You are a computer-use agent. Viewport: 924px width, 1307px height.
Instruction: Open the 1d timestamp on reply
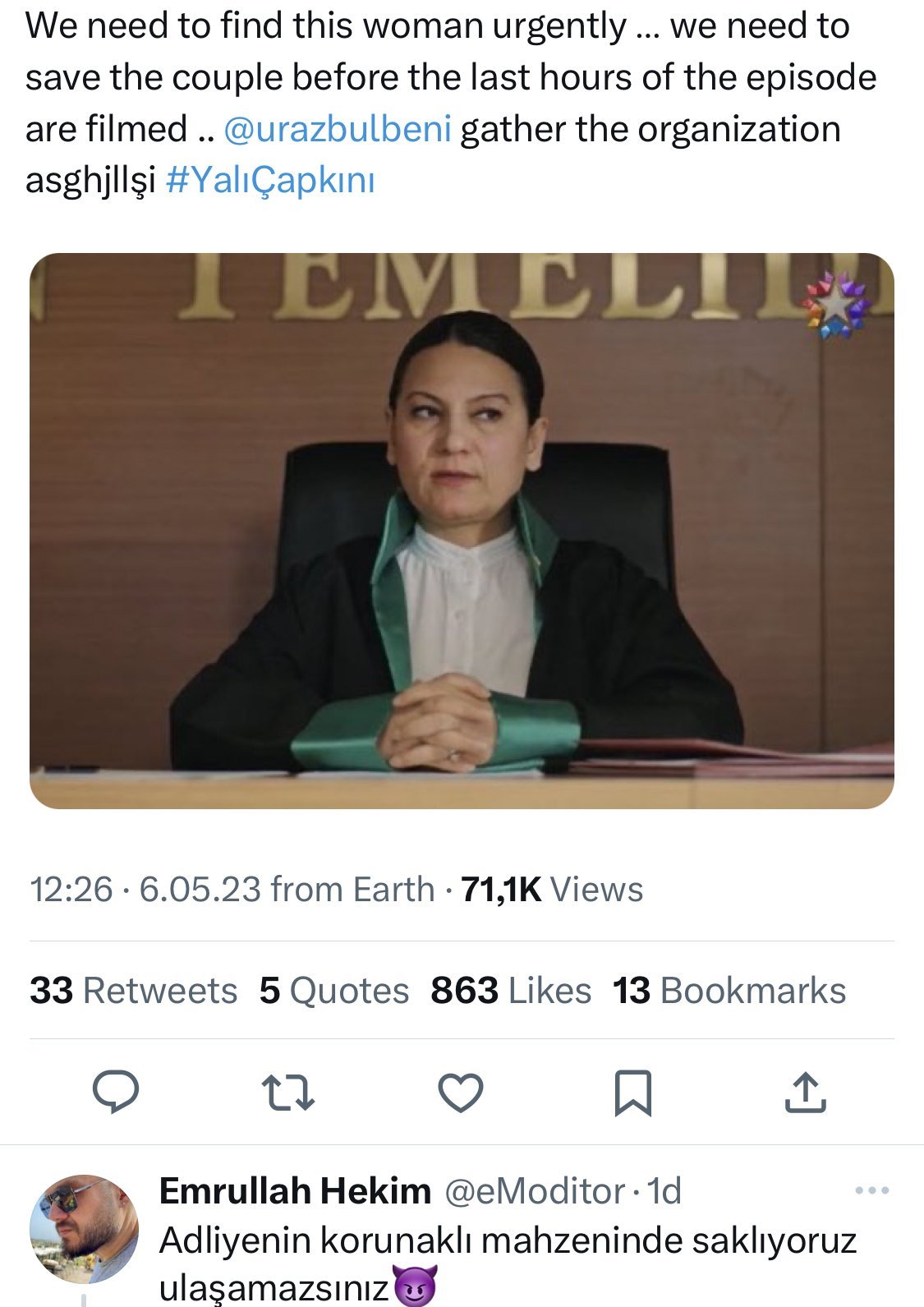(664, 1190)
